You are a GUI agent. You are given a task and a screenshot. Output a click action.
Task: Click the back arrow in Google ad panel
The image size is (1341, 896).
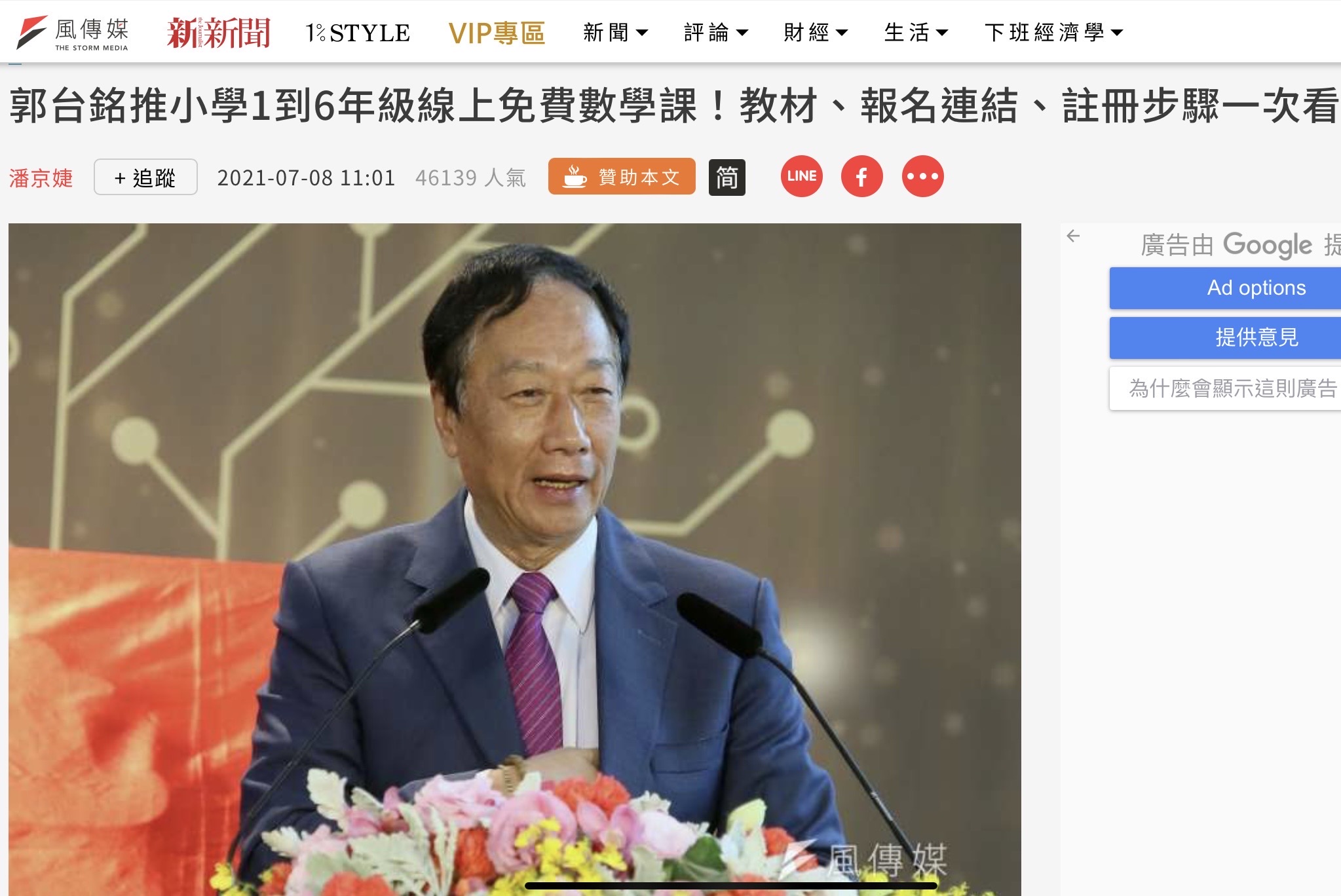point(1073,236)
